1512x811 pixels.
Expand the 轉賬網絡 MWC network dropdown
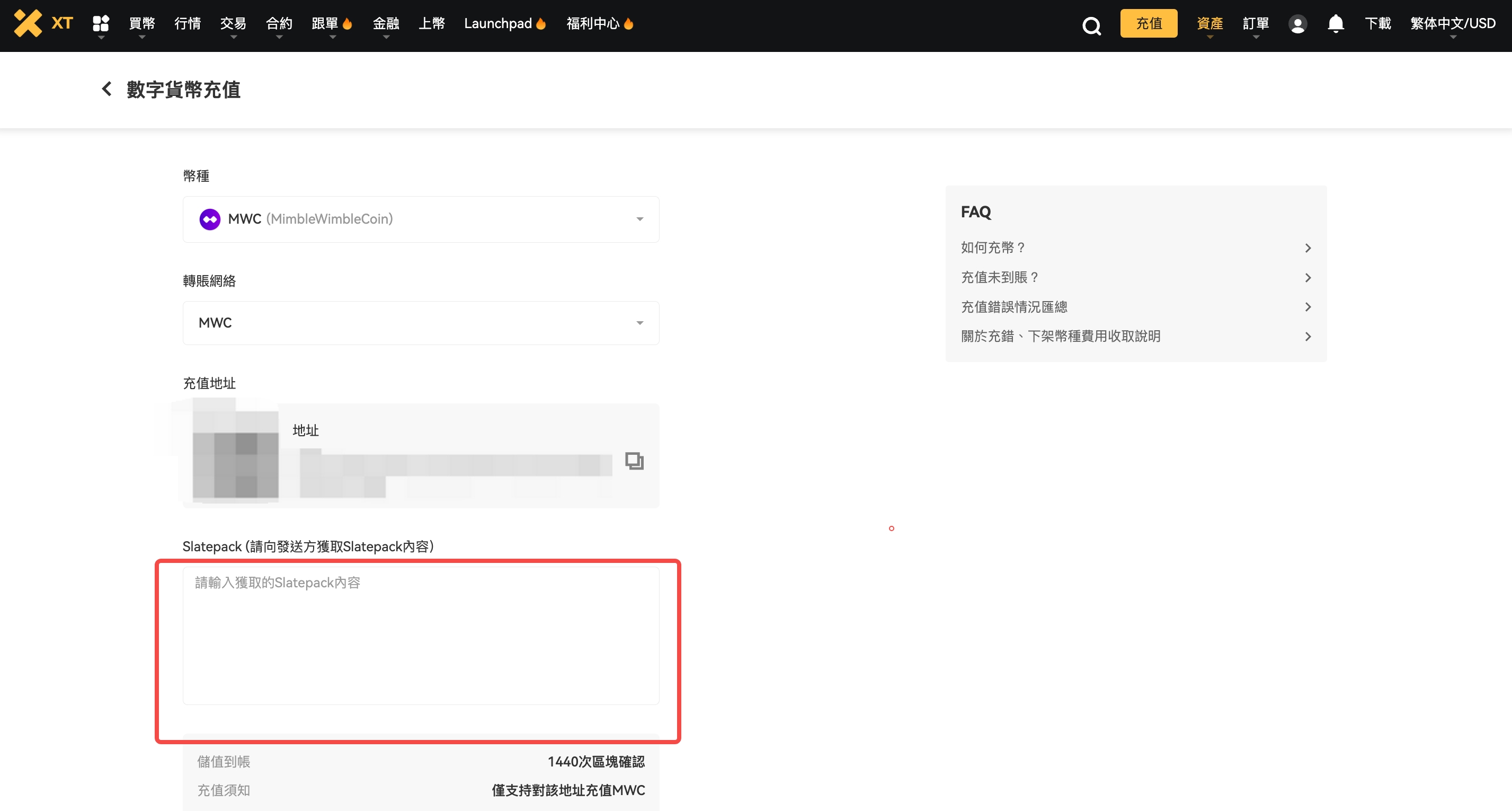click(x=421, y=322)
